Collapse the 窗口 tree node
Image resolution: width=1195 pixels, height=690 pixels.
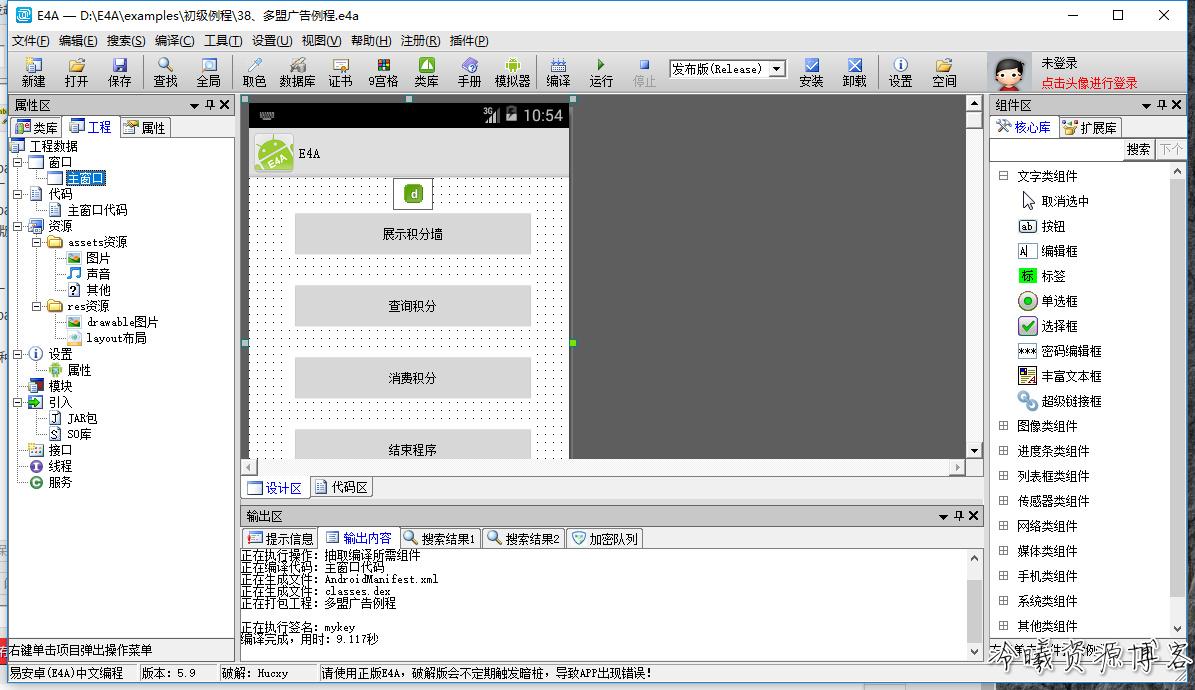click(18, 162)
